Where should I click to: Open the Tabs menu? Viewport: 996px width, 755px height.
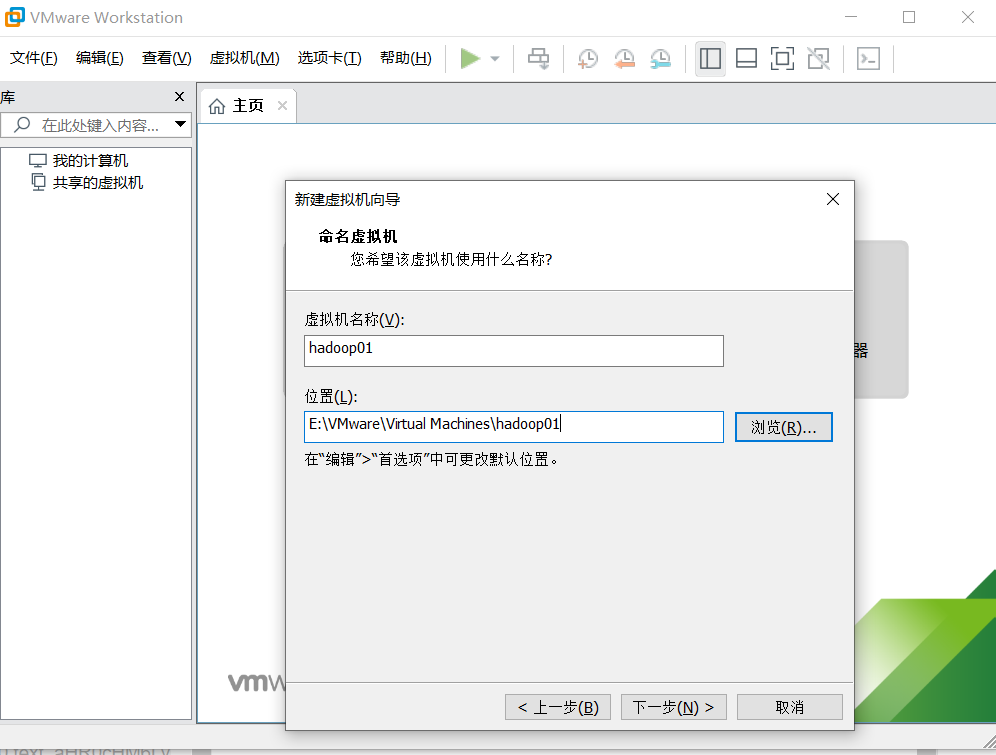pos(330,58)
